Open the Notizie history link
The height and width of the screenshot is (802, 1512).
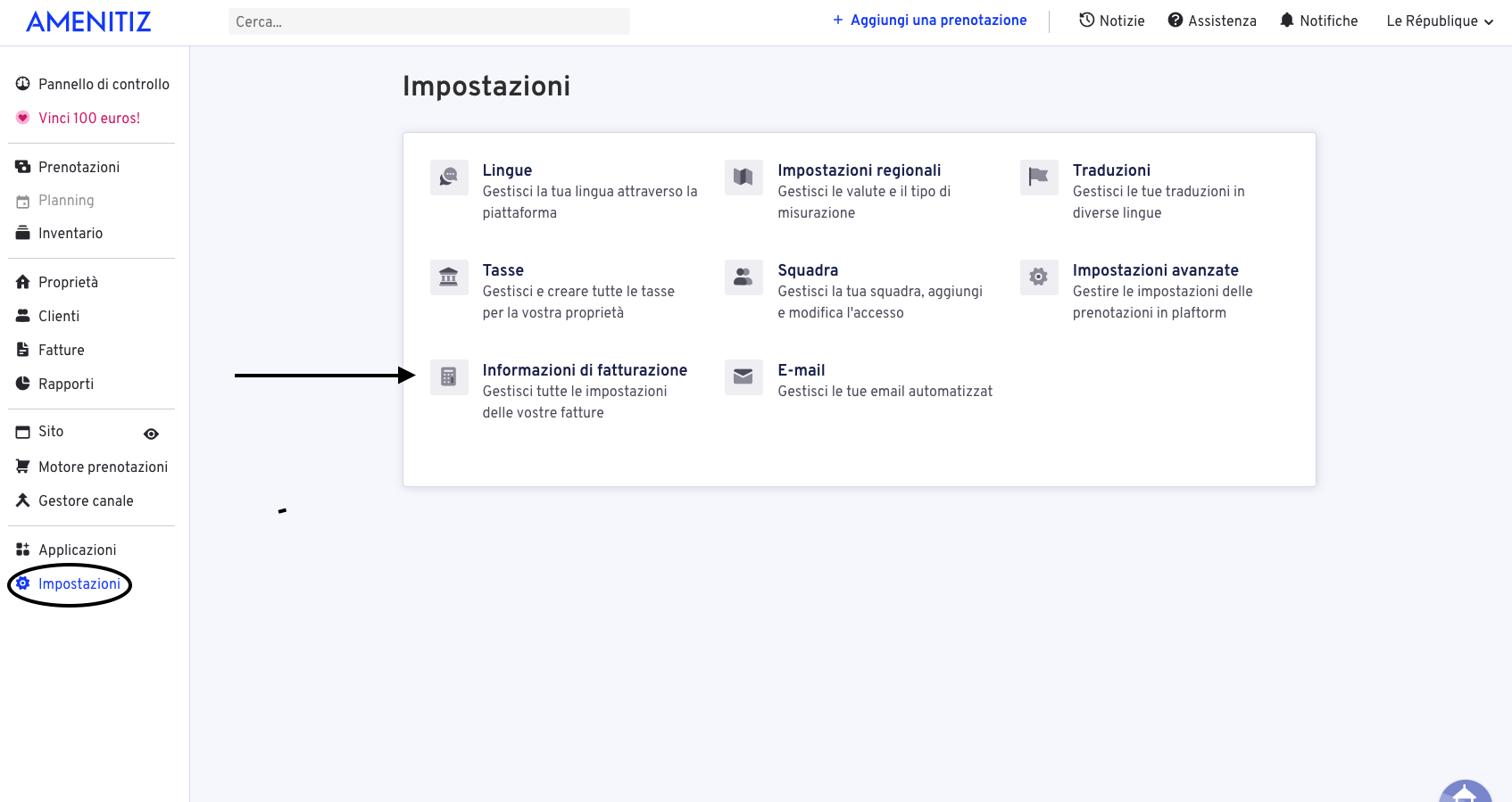point(1111,21)
